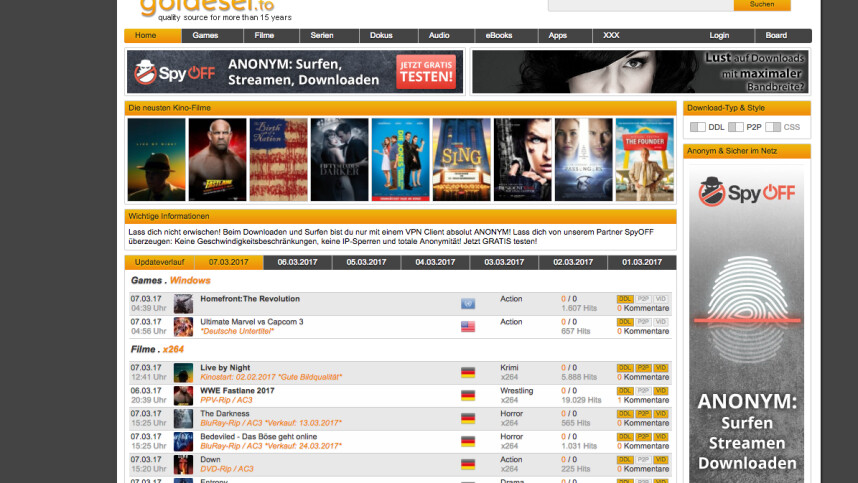This screenshot has height=483, width=858.
Task: Click the US flag for Ultimate Marvel vs Capcom 3
Action: click(x=468, y=327)
